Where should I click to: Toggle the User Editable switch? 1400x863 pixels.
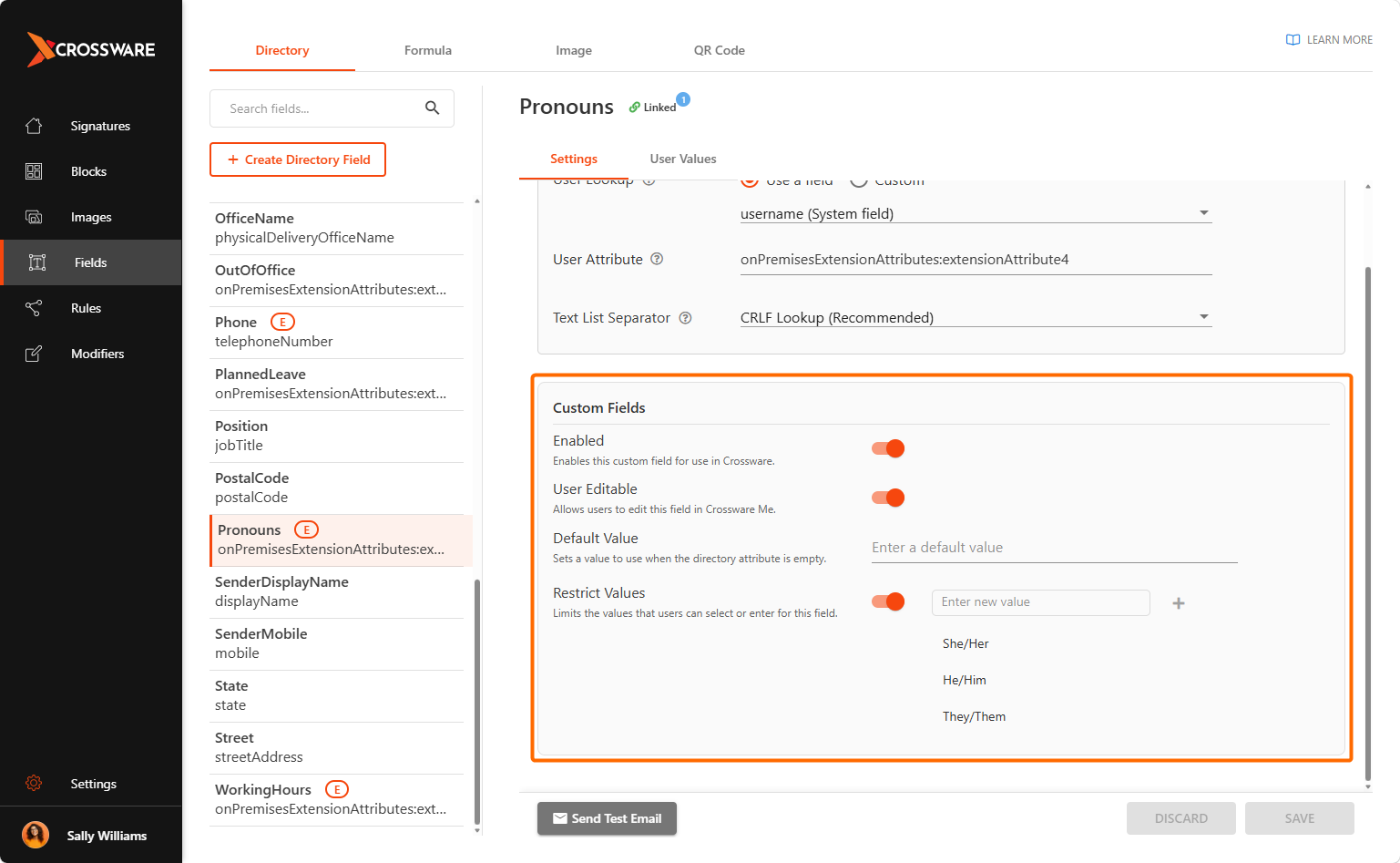(x=888, y=497)
